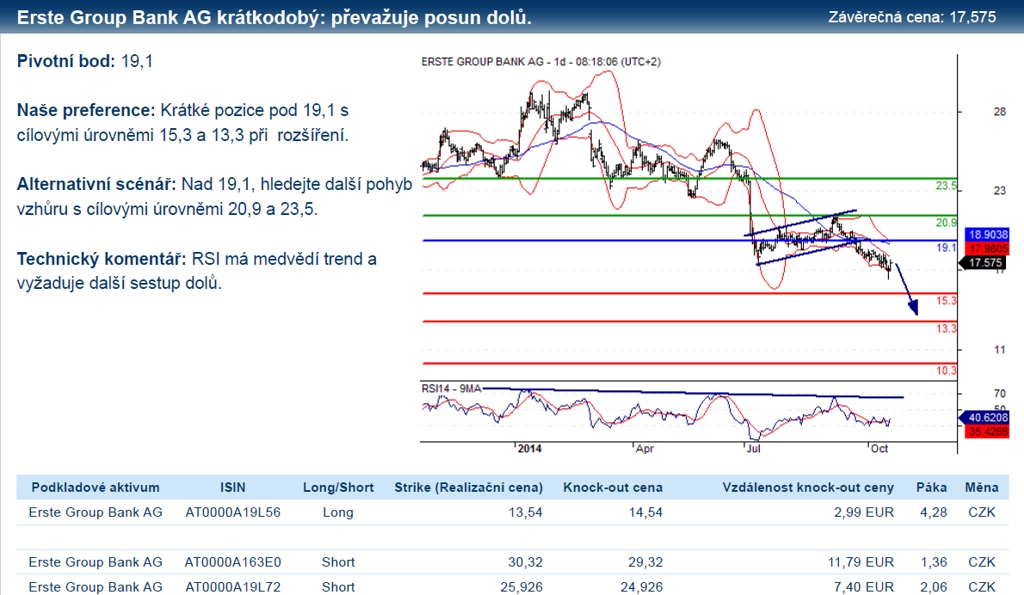1024x595 pixels.
Task: Select the 'Závěrečná cena: 17,575' closing price text
Action: click(912, 17)
